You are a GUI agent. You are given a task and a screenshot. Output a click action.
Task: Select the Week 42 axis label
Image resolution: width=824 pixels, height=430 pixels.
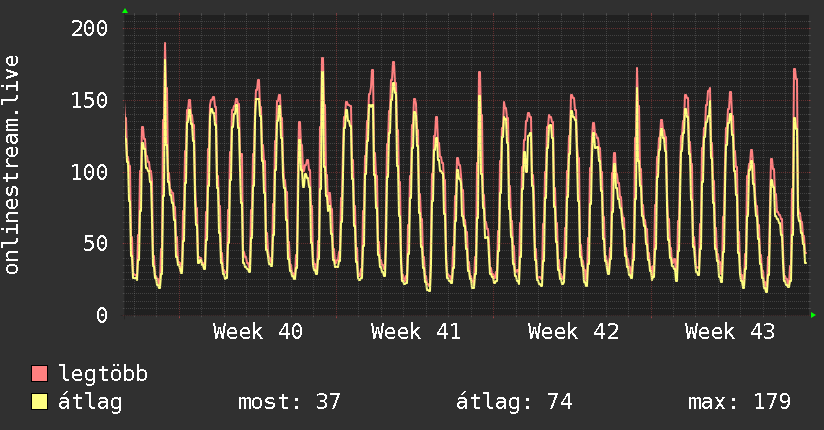(x=573, y=332)
